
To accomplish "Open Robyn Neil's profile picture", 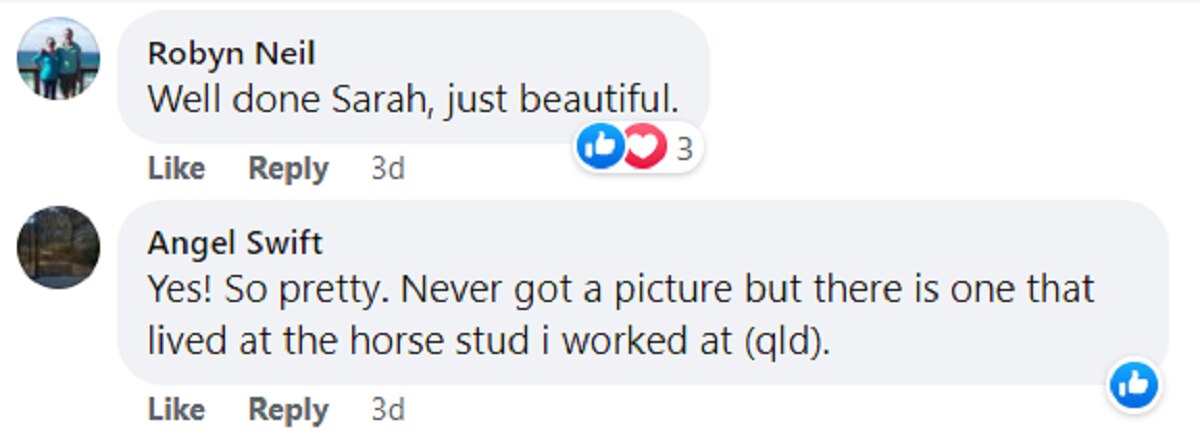I will pos(58,58).
